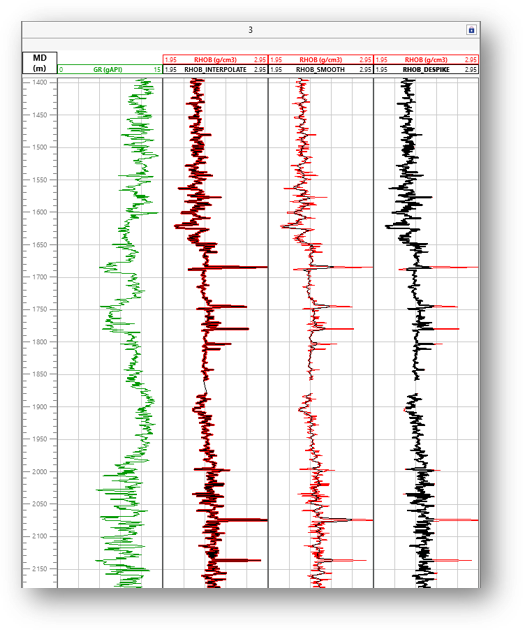This screenshot has width=523, height=630.
Task: Click the 1600 depth label
Action: [x=40, y=212]
